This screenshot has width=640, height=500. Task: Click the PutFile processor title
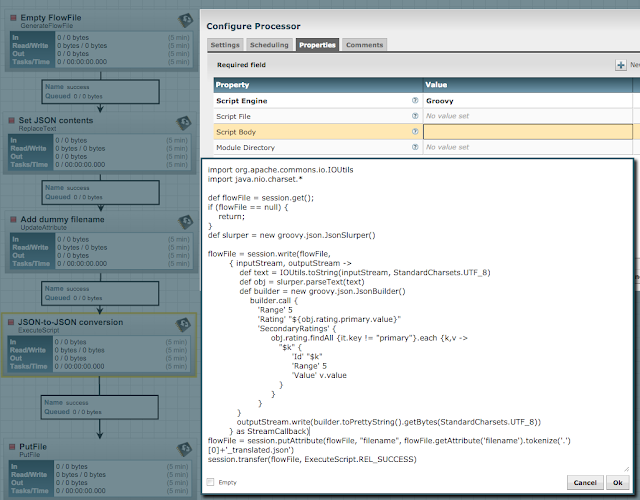33,447
